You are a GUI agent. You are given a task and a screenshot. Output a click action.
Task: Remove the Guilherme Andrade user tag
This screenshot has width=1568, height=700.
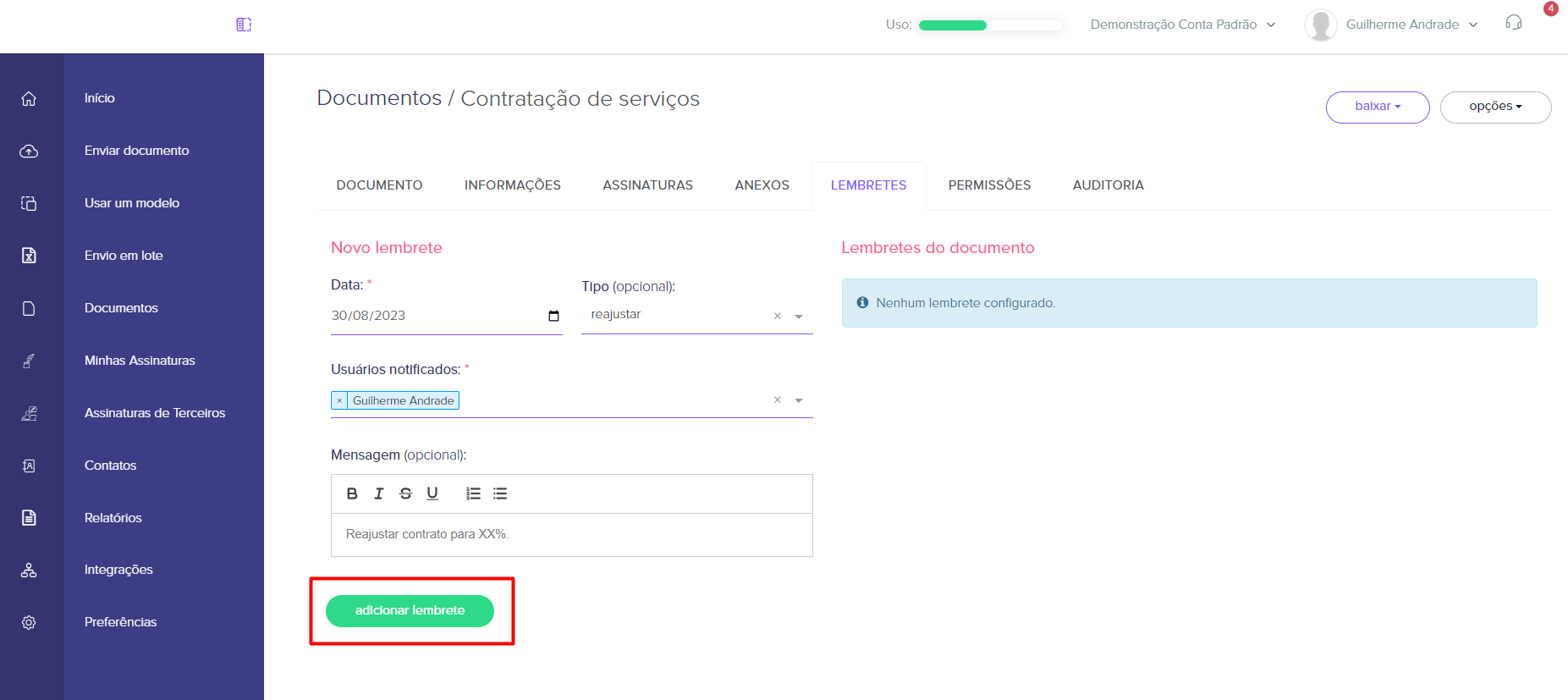point(339,400)
